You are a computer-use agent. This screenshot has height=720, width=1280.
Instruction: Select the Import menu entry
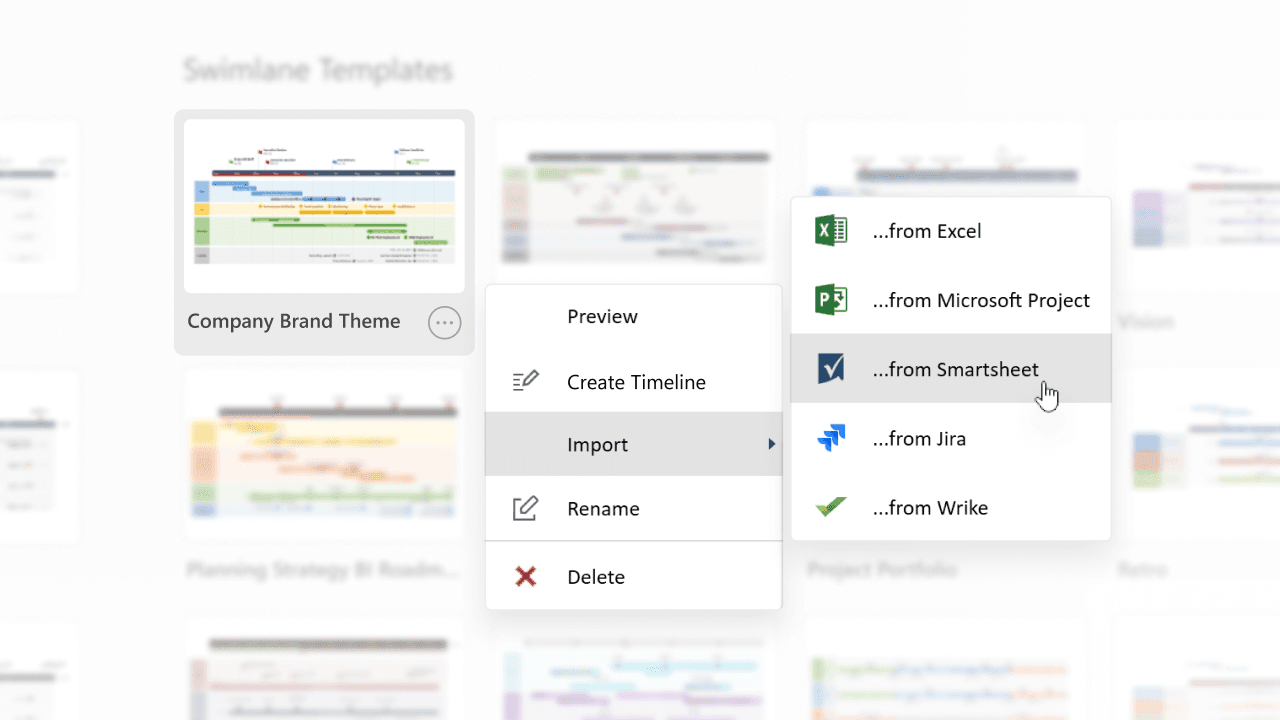(633, 444)
